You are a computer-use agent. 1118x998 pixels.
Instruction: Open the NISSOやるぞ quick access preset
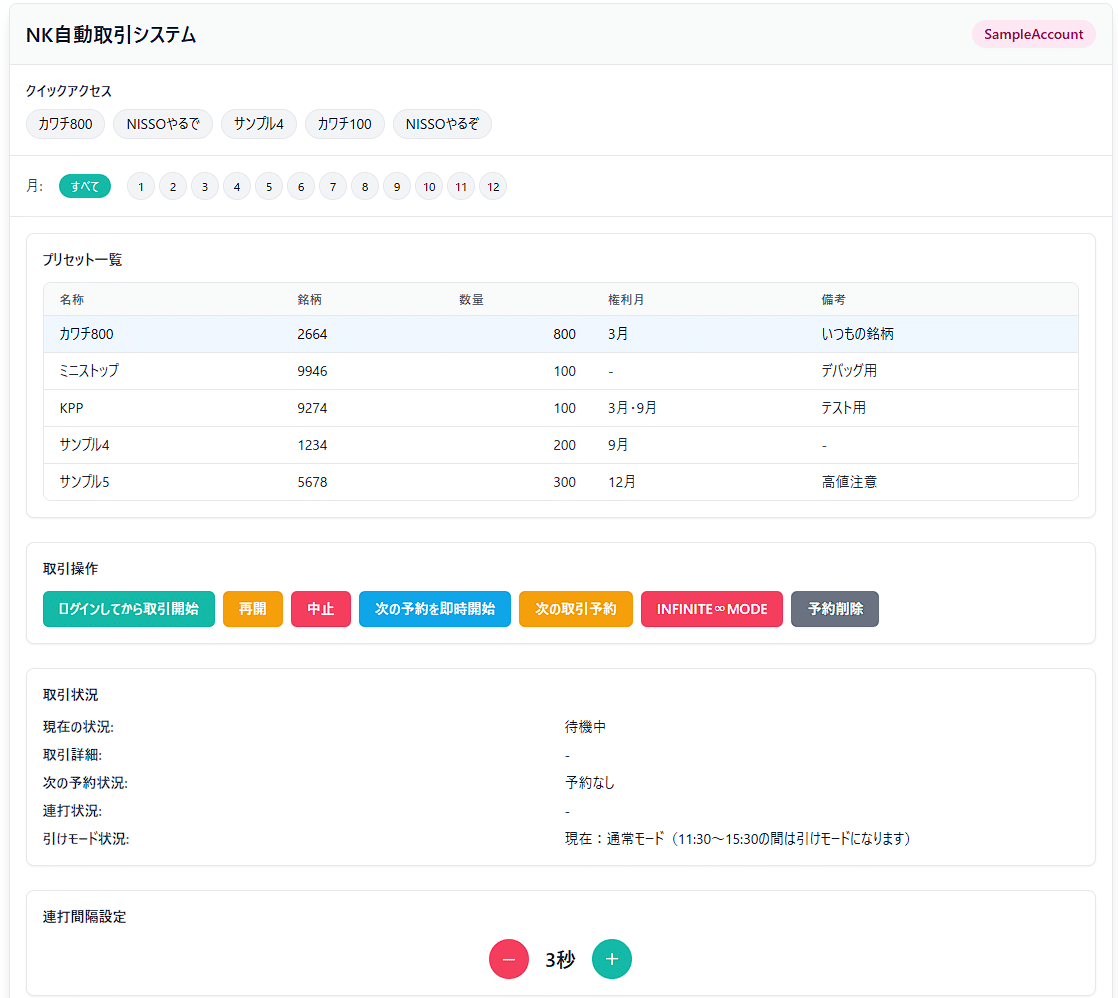[x=442, y=124]
